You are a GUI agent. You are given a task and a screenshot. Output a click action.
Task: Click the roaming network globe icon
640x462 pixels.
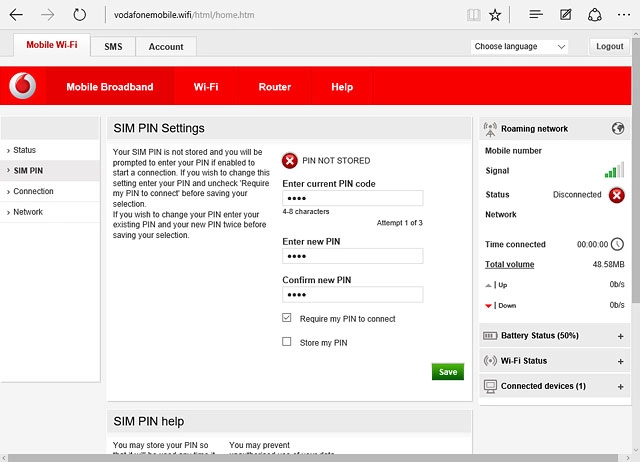coord(617,129)
